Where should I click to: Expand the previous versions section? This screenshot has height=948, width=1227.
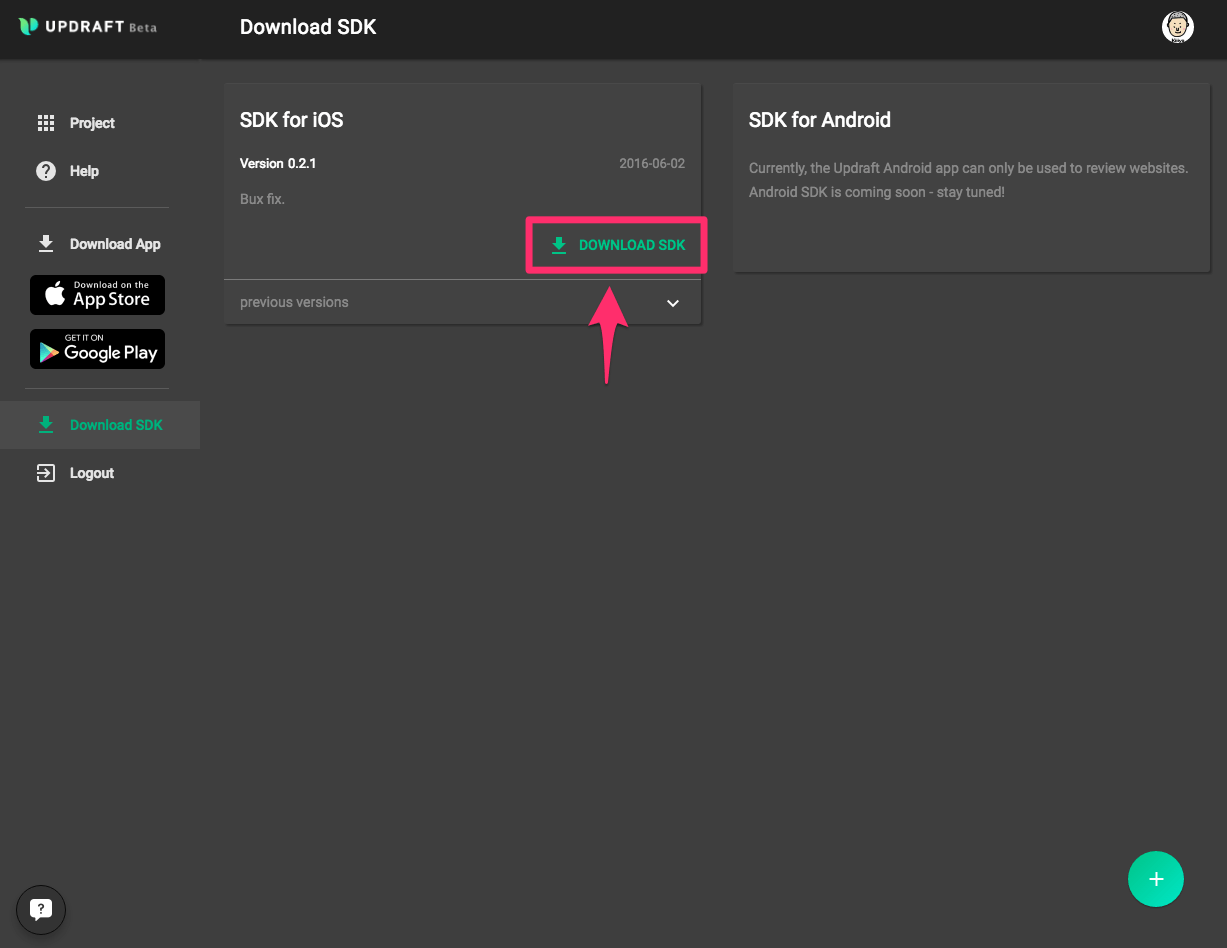pos(294,302)
